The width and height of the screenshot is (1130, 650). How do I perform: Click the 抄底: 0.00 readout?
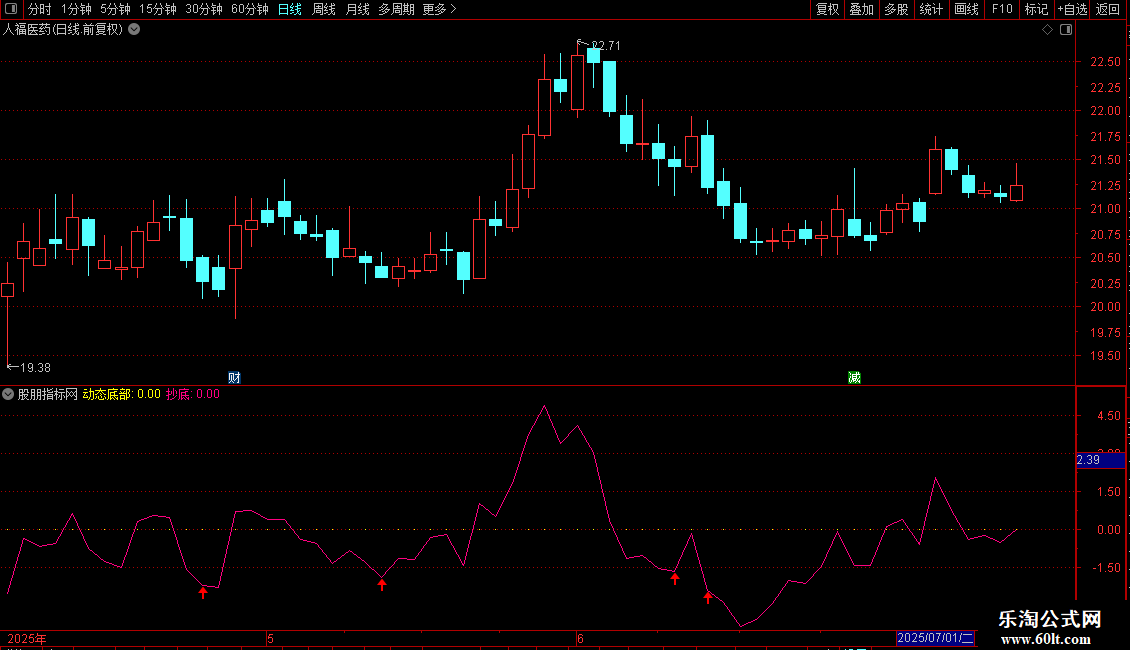192,394
